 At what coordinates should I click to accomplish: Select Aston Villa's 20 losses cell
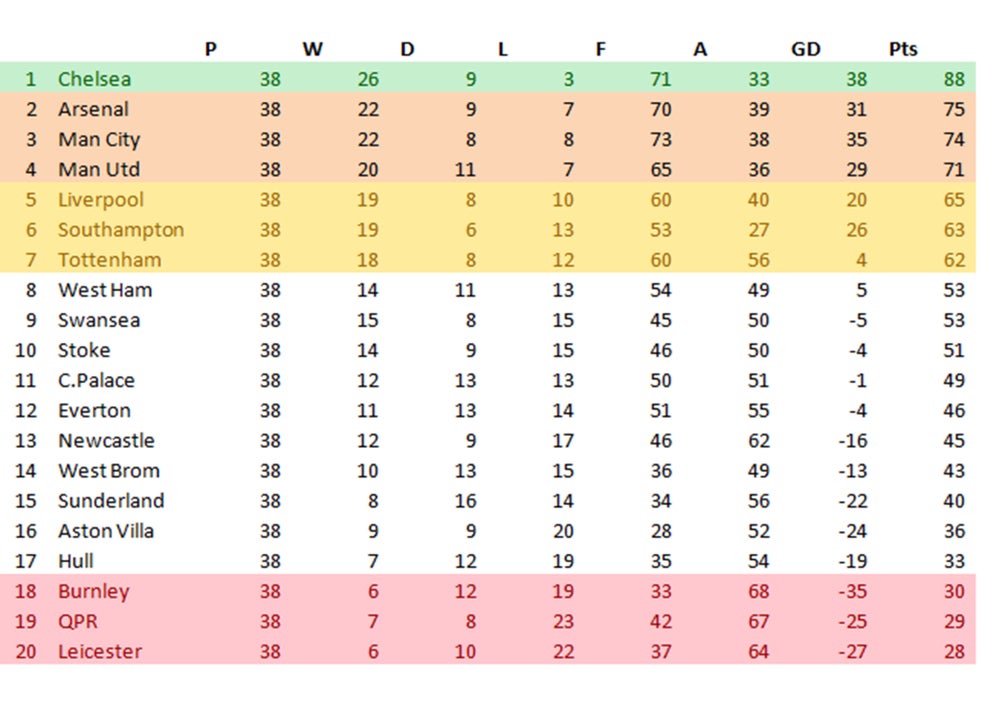pos(562,530)
